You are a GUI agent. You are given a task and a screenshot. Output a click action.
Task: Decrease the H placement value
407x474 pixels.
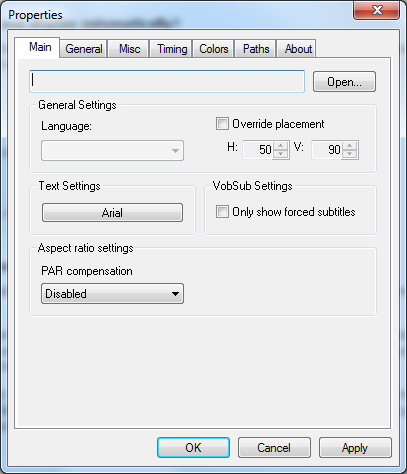coord(281,154)
